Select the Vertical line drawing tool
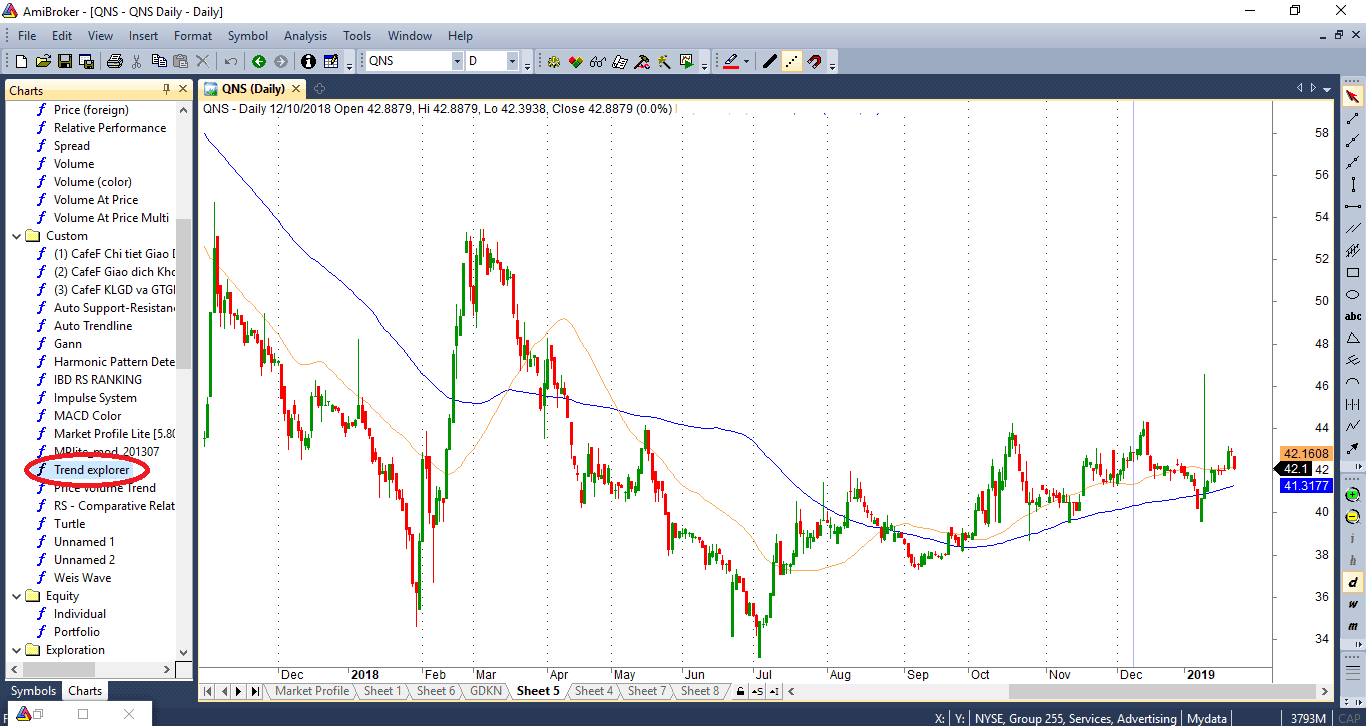 [x=1353, y=184]
